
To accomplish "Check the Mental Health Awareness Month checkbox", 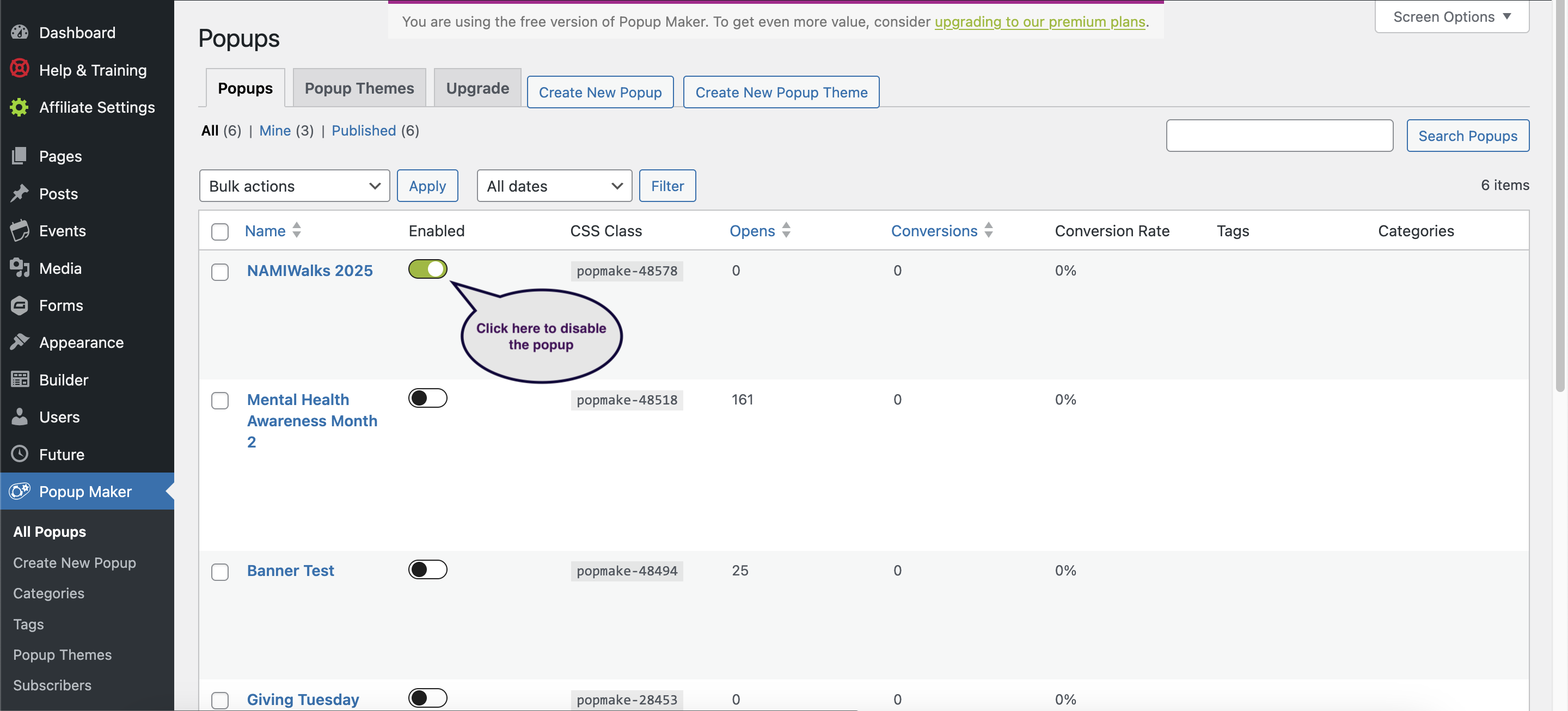I will click(220, 401).
